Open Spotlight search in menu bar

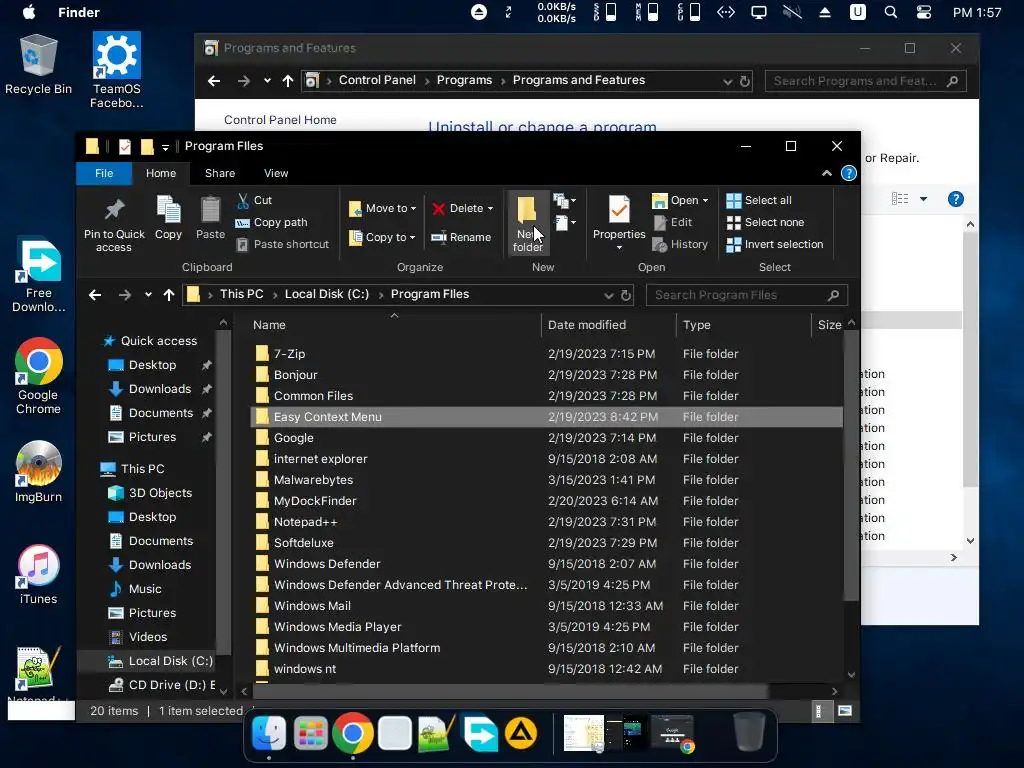point(890,12)
